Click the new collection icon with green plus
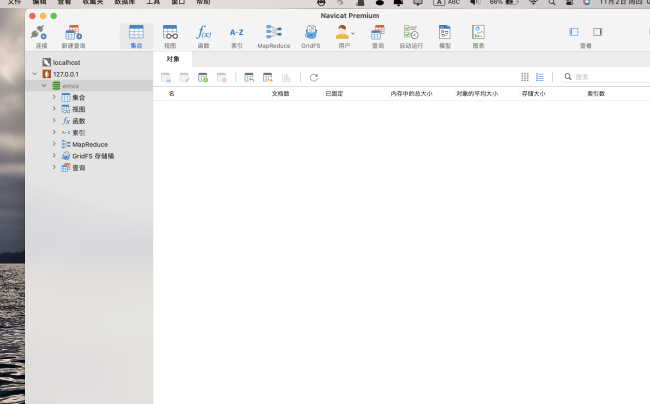 [203, 77]
